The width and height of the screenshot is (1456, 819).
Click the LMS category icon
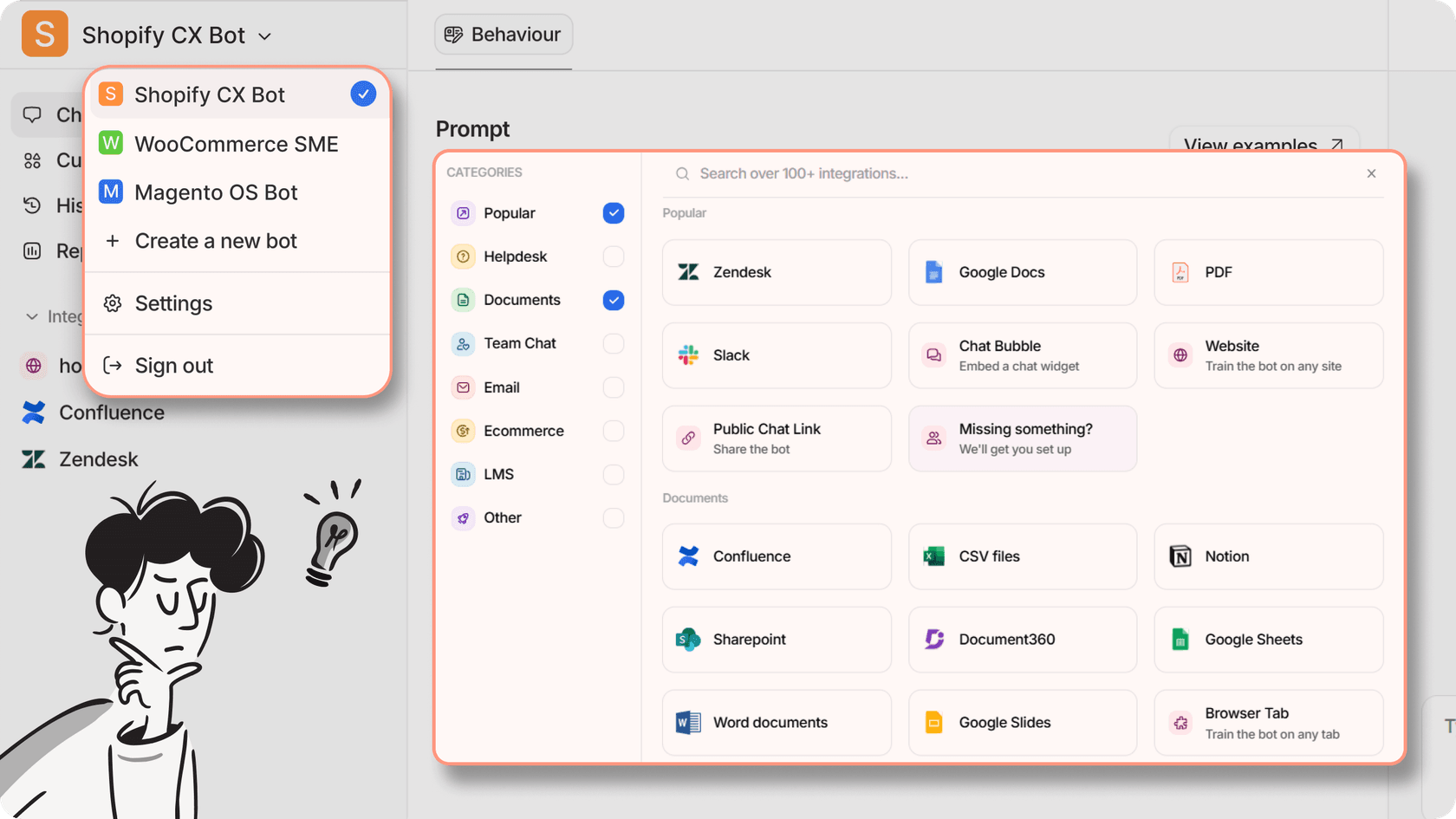click(464, 475)
